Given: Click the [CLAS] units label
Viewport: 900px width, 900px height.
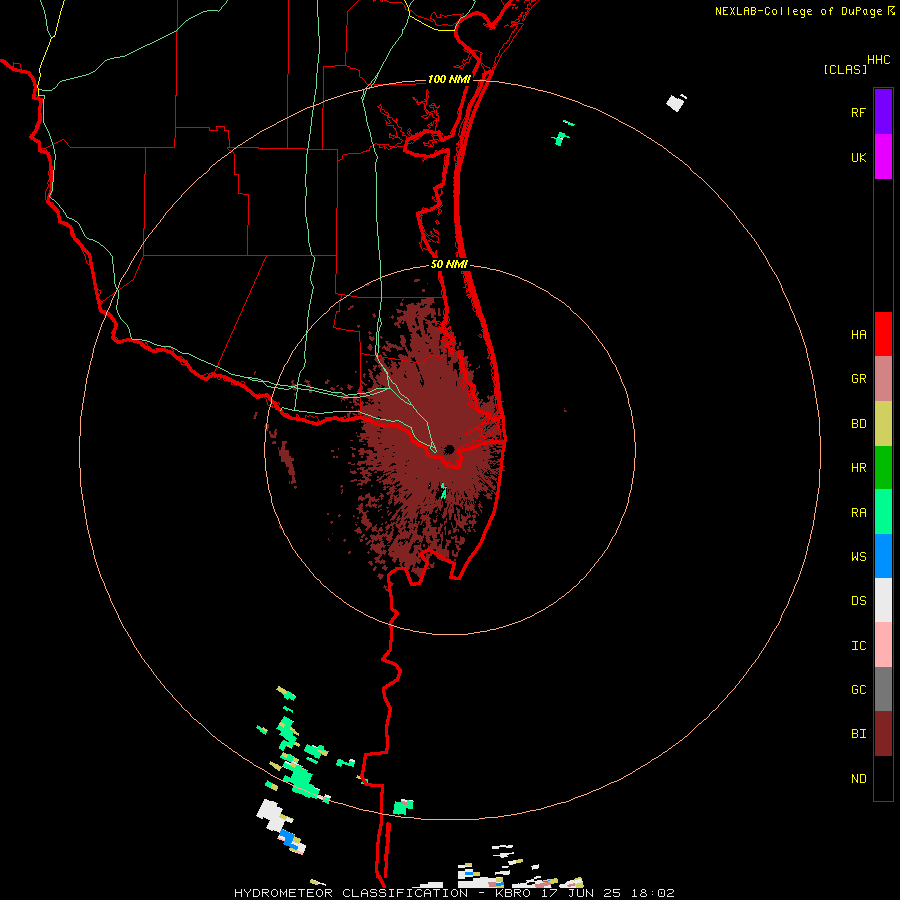Looking at the screenshot, I should 845,69.
